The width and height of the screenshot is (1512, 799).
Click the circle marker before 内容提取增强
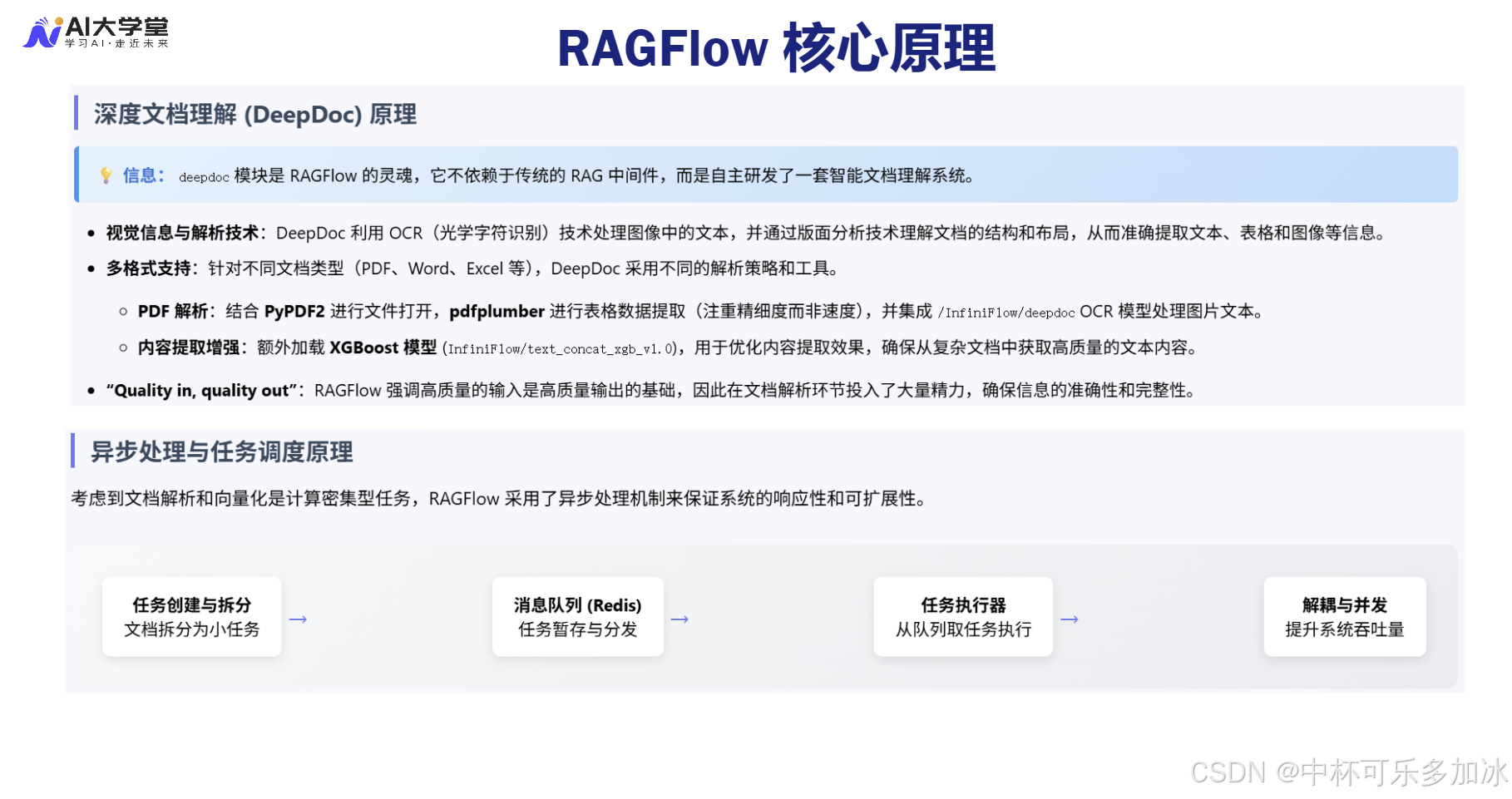point(123,348)
